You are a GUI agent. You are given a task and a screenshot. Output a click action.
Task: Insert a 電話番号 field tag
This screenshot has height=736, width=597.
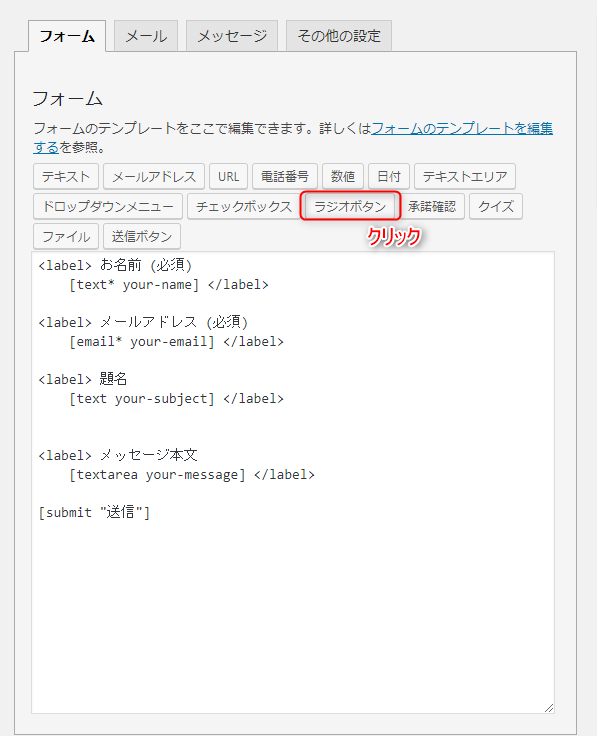click(285, 176)
